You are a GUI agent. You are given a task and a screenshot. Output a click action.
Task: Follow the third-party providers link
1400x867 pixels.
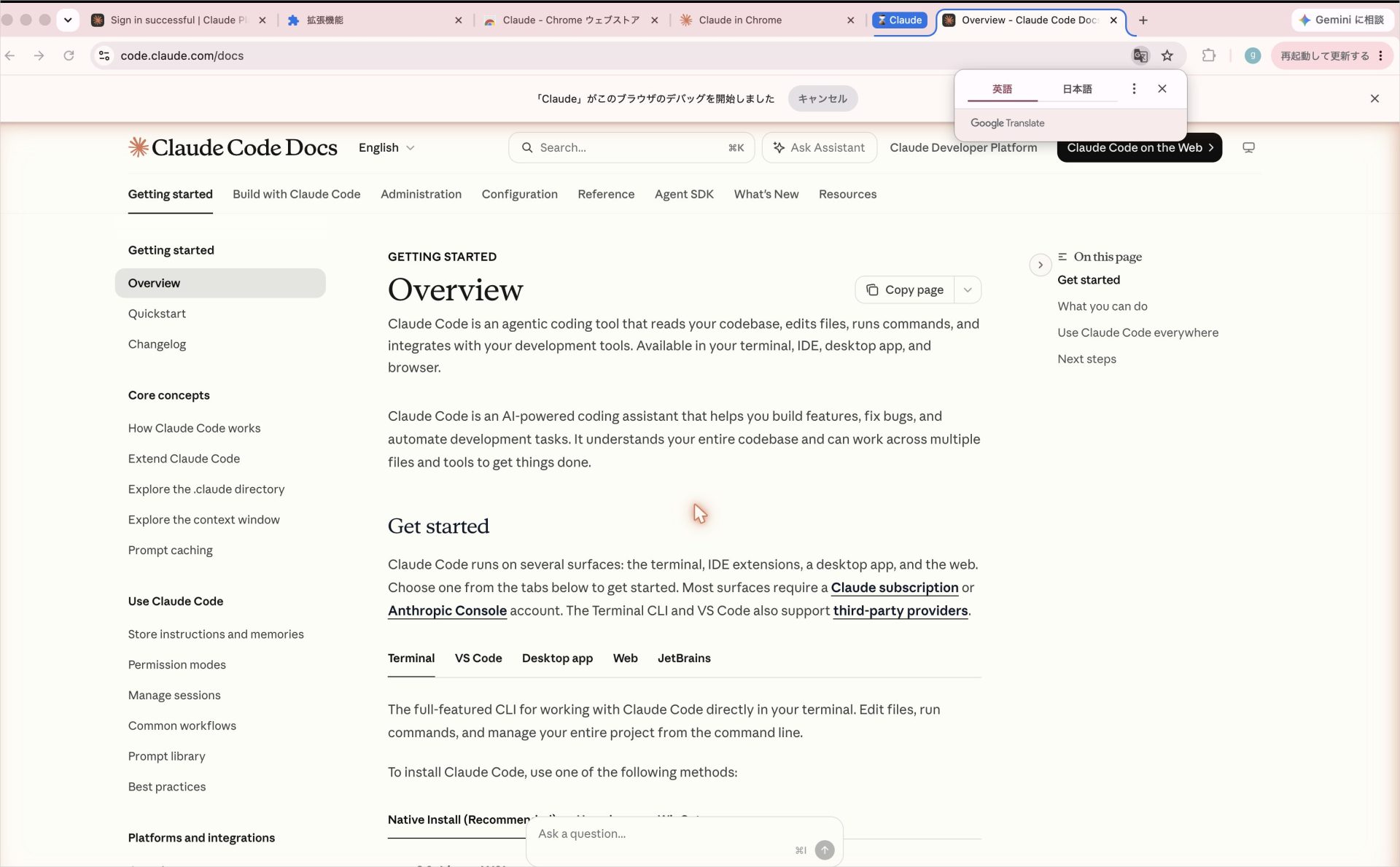point(901,610)
